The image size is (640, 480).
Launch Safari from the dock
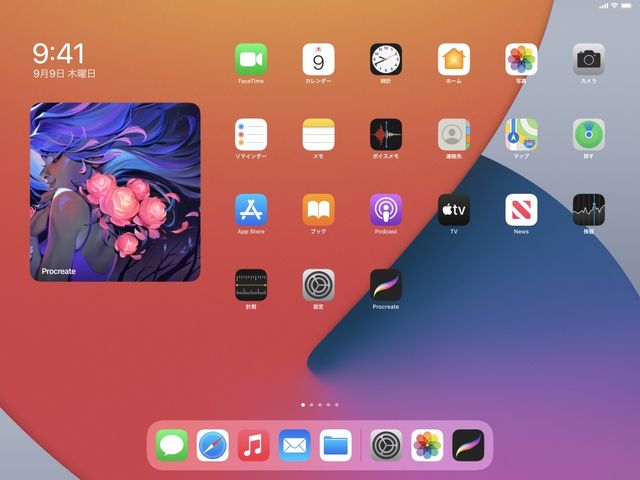[x=212, y=445]
